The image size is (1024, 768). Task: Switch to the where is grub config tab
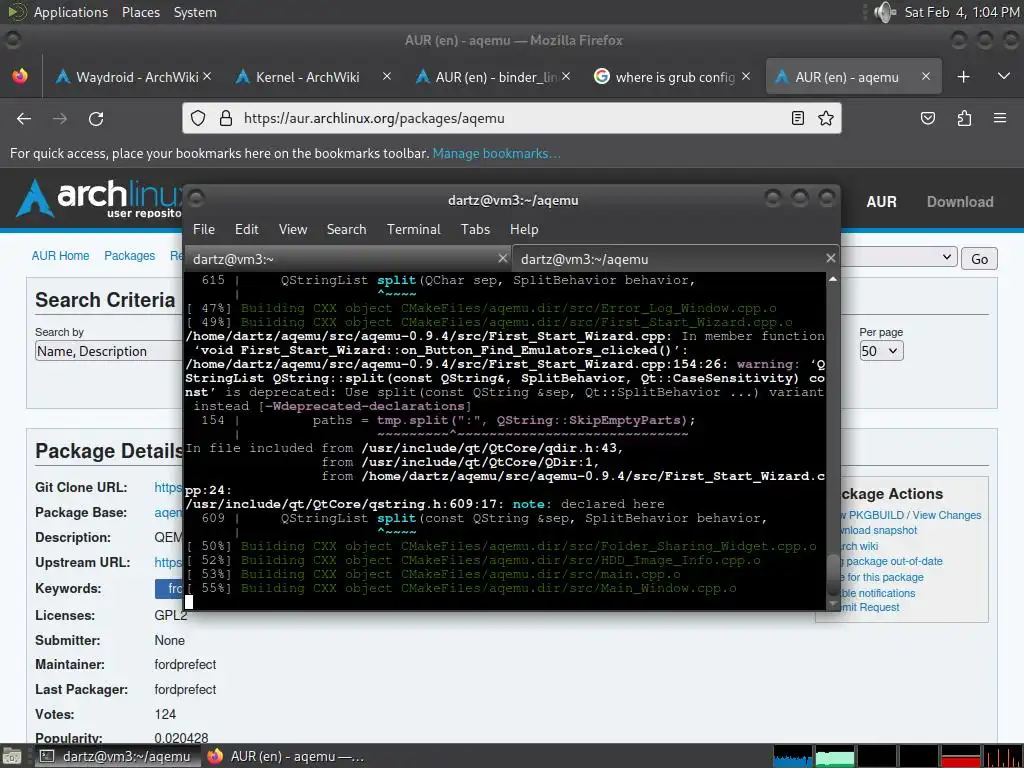(x=673, y=77)
